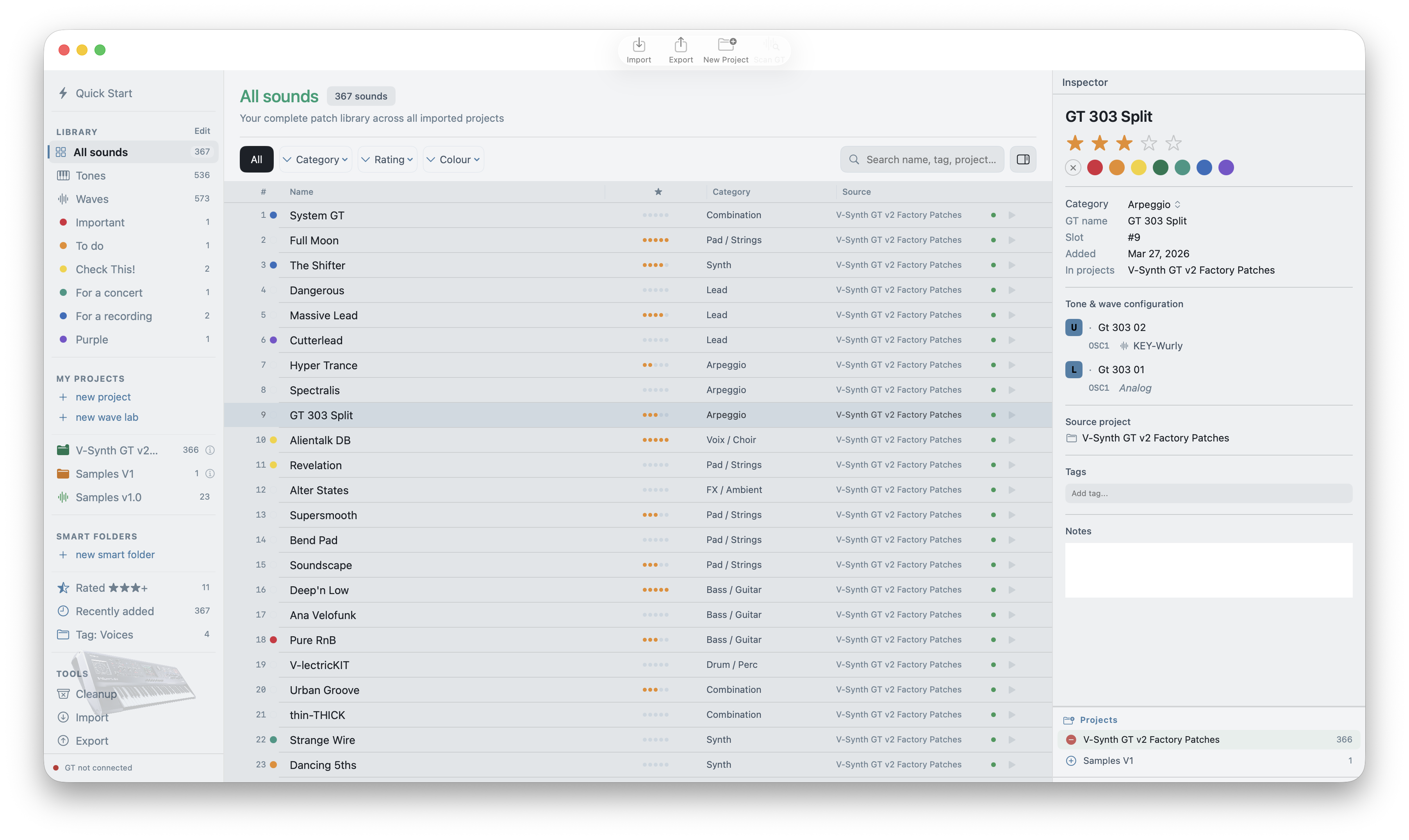1409x840 pixels.
Task: Open Purple colour group
Action: pyautogui.click(x=134, y=339)
